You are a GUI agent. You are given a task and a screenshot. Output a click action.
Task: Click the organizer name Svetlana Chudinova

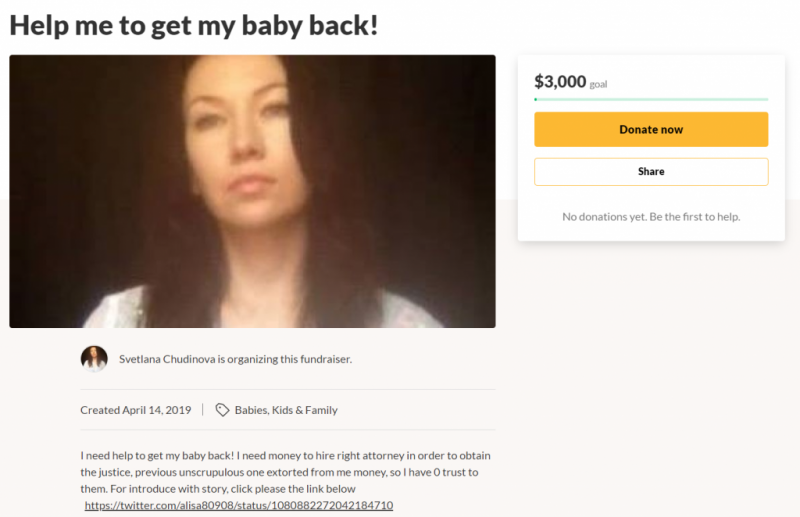[167, 359]
